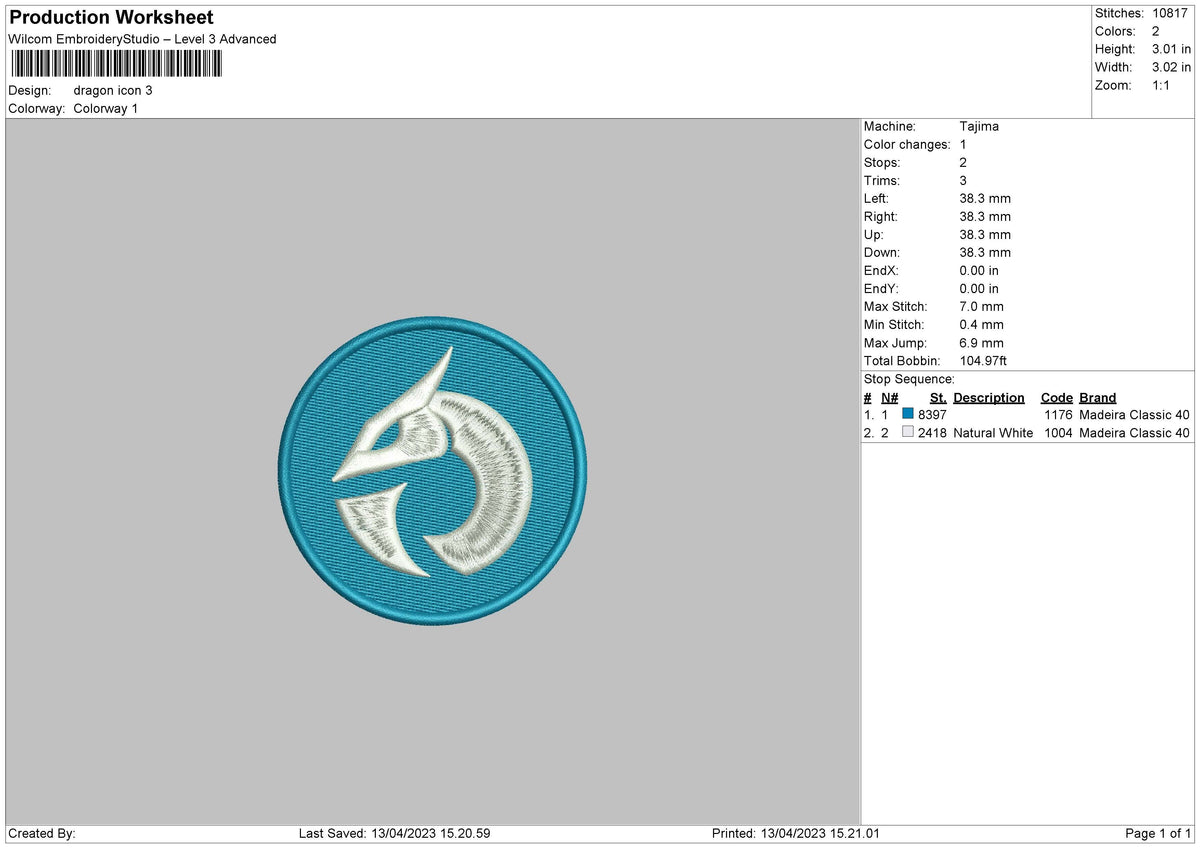Image resolution: width=1200 pixels, height=848 pixels.
Task: Click the Page 1 of 1 indicator
Action: click(x=1158, y=833)
